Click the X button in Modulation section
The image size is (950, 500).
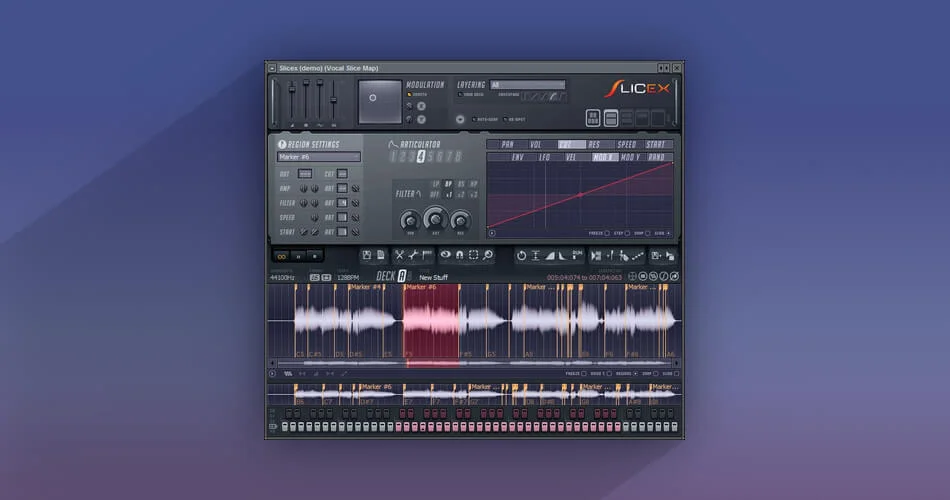(x=421, y=106)
